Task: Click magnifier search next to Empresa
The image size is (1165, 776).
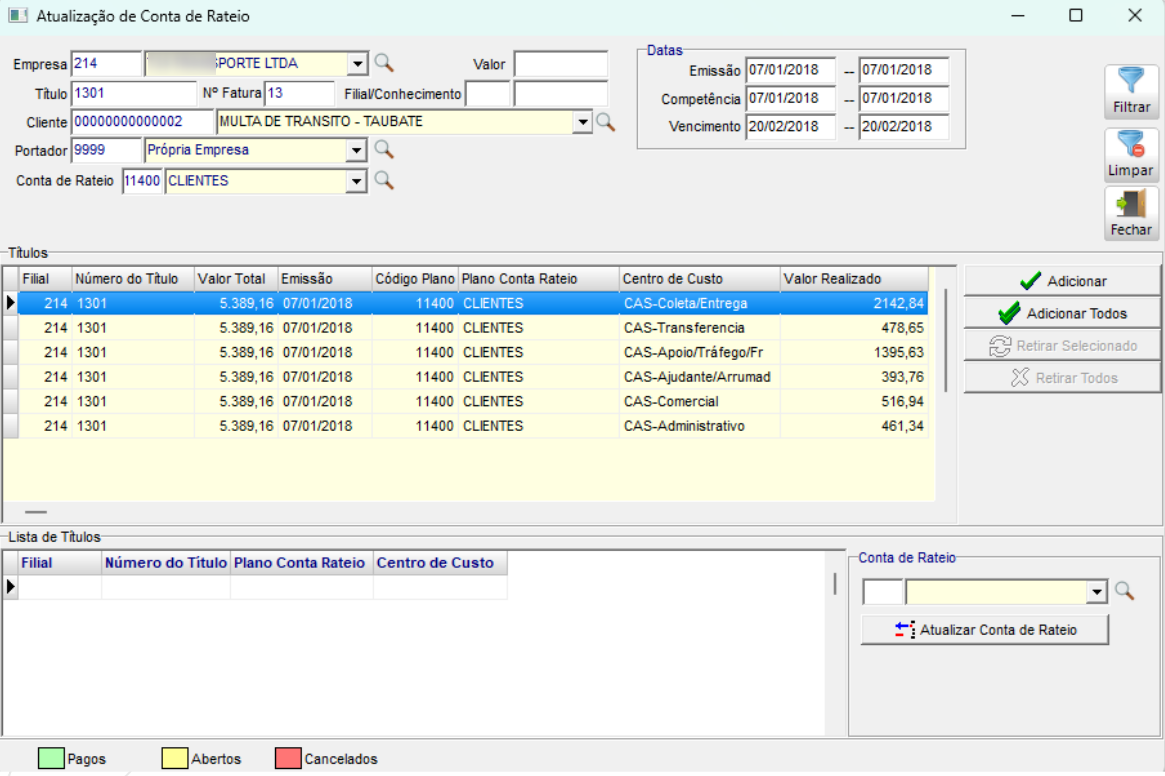Action: coord(384,64)
